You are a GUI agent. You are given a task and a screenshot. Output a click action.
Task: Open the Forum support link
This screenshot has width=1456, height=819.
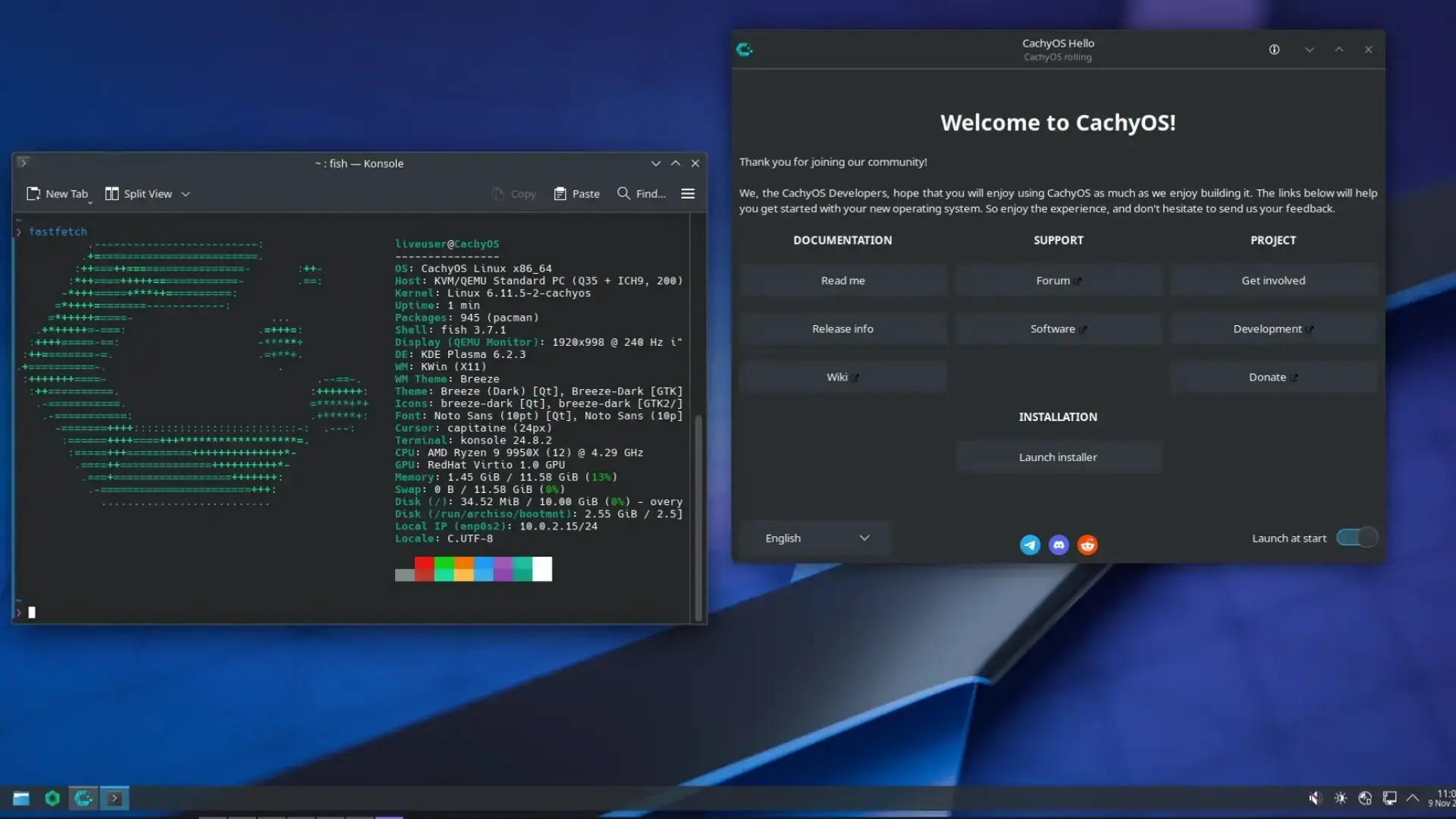click(x=1058, y=281)
